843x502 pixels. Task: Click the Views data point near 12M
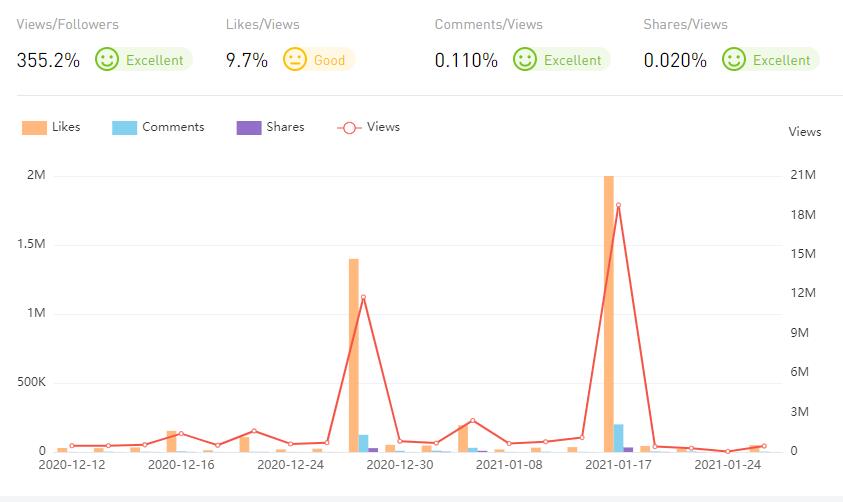pyautogui.click(x=363, y=297)
